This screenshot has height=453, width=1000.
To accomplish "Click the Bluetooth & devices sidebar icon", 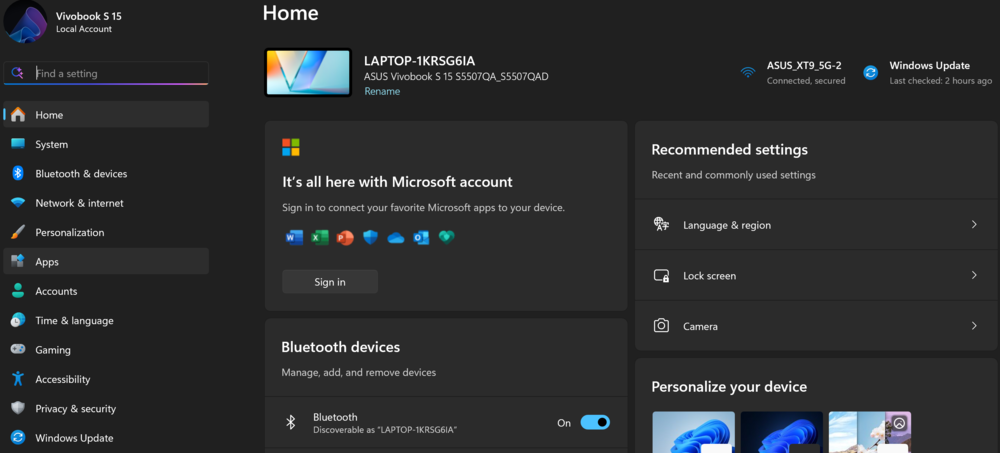I will pyautogui.click(x=18, y=174).
